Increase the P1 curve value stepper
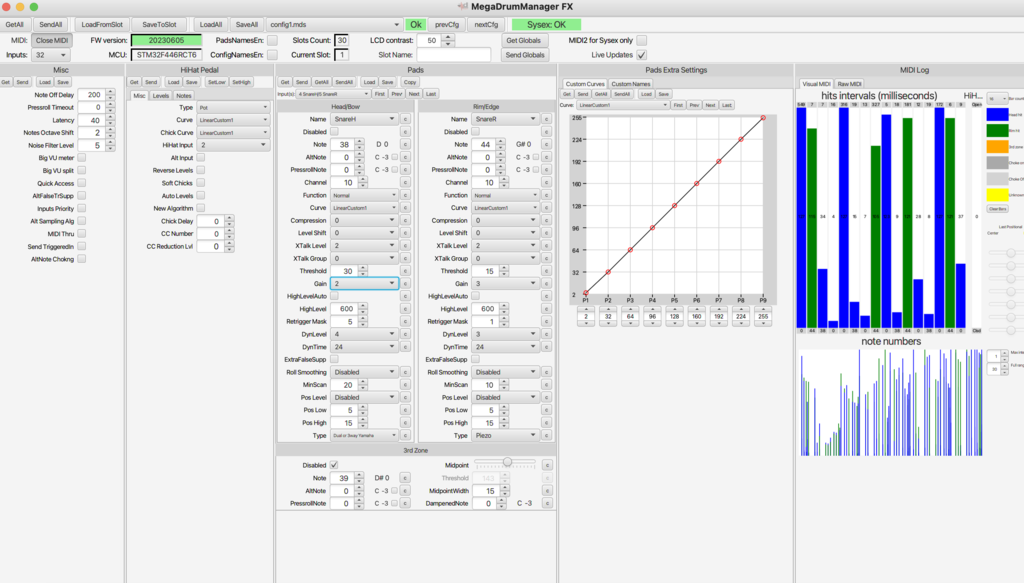The height and width of the screenshot is (583, 1024). pyautogui.click(x=586, y=309)
